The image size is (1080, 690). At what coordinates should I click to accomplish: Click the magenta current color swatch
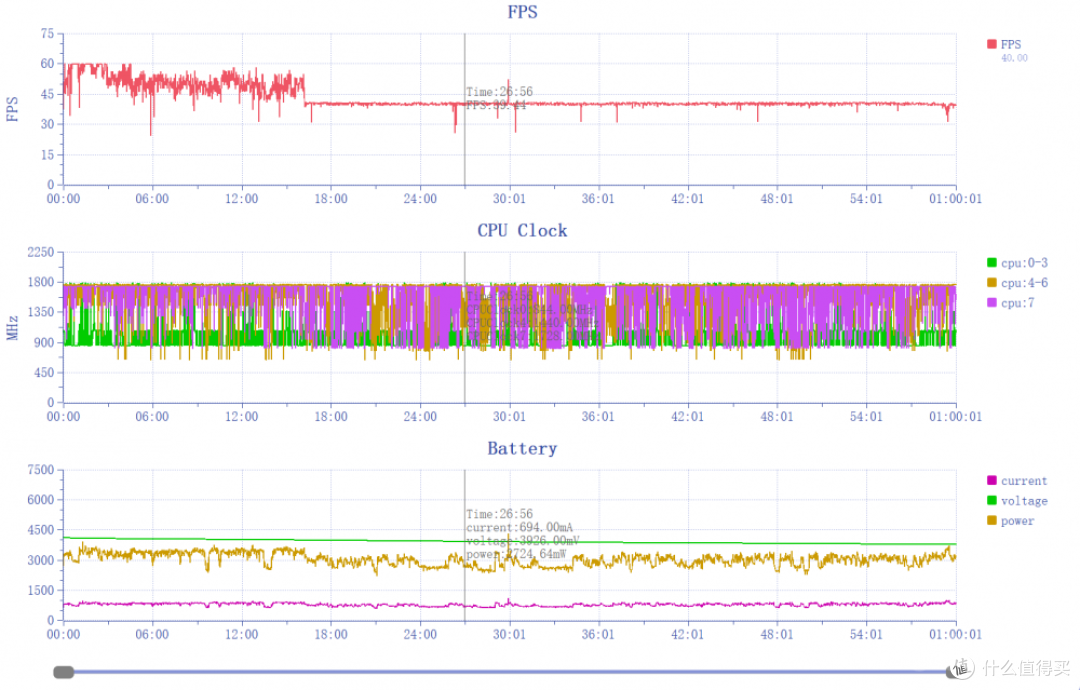point(992,480)
